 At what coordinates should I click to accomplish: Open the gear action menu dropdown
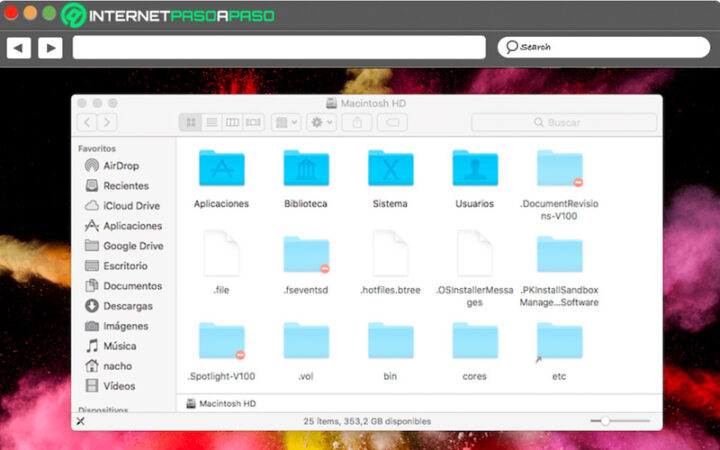(321, 122)
